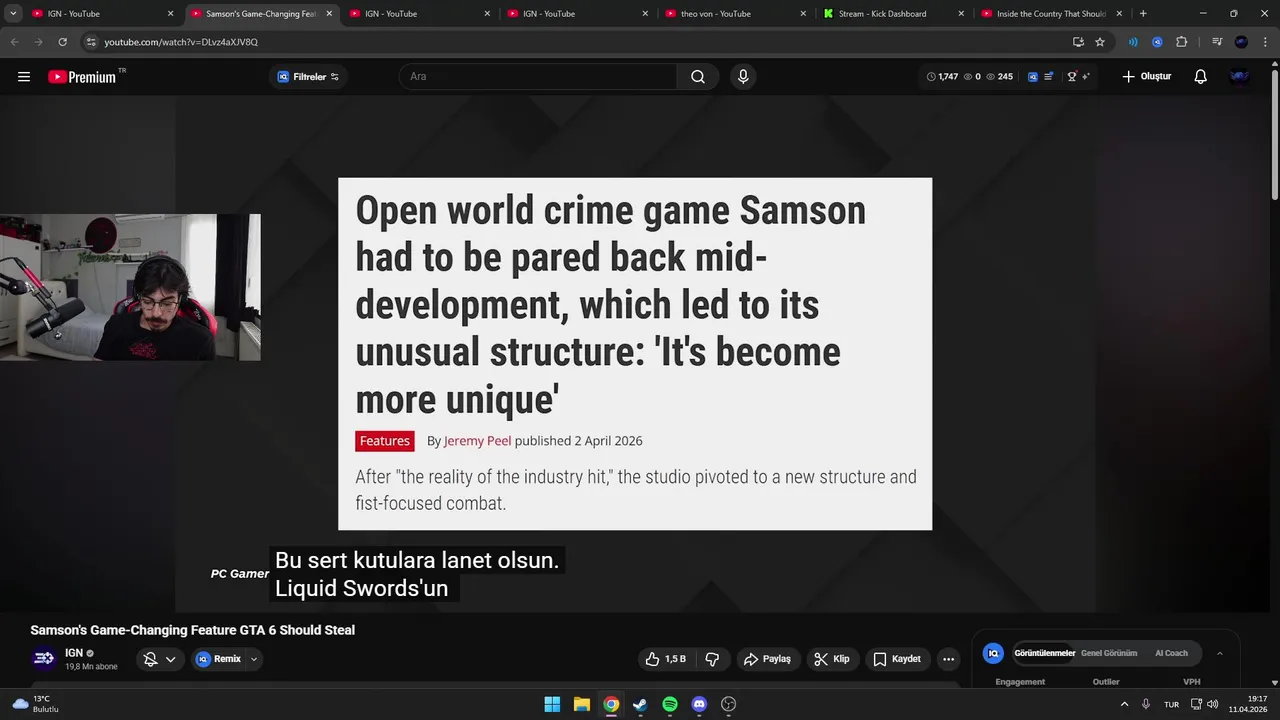
Task: Open the vidIQ browser extension icon
Action: (x=1157, y=42)
